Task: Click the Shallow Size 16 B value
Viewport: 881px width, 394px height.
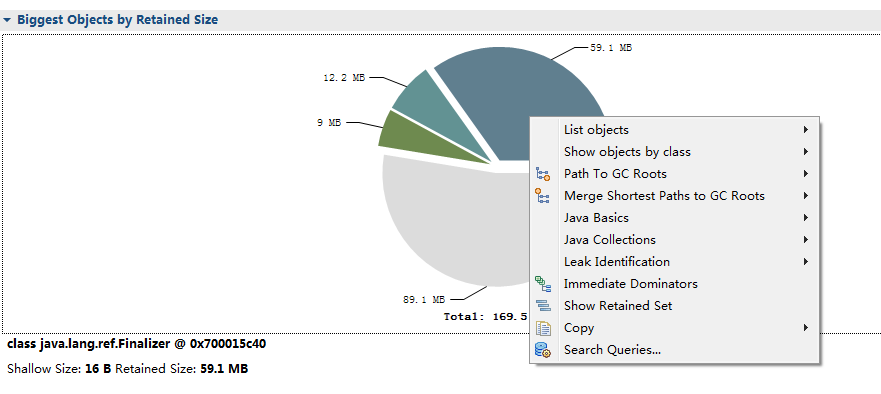Action: [98, 369]
